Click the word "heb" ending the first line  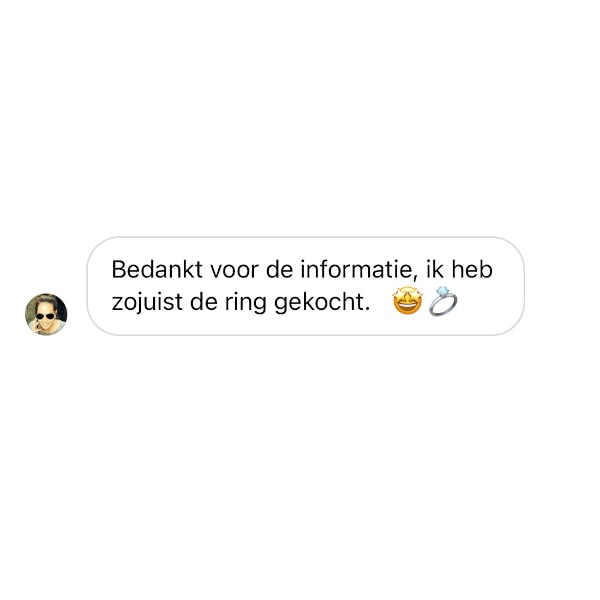[x=472, y=269]
